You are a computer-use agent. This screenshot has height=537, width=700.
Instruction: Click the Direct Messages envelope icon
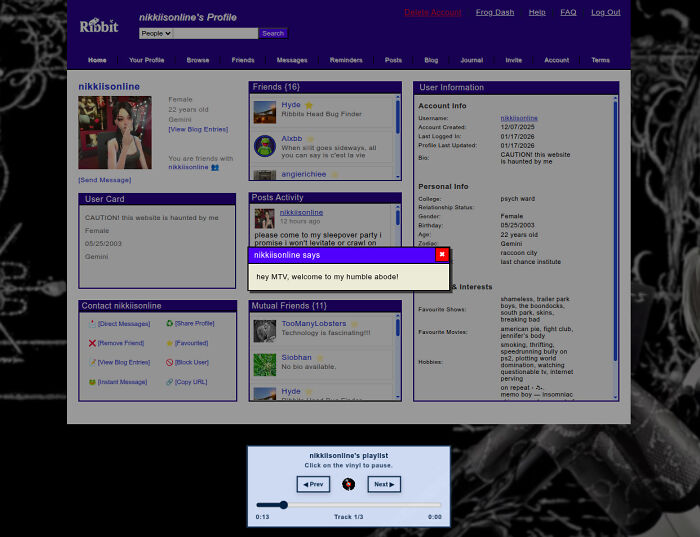tap(92, 324)
